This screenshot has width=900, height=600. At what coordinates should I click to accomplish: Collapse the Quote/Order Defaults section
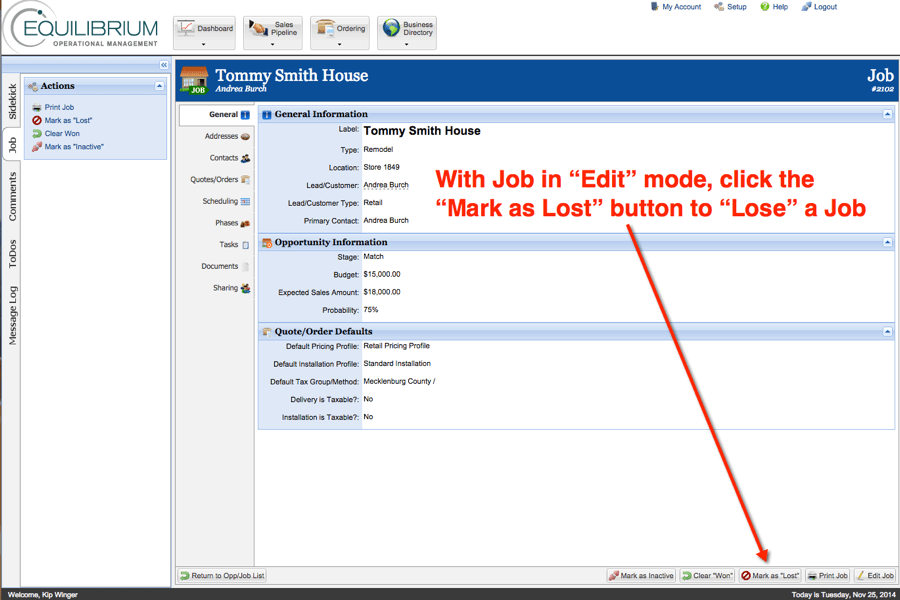point(887,332)
